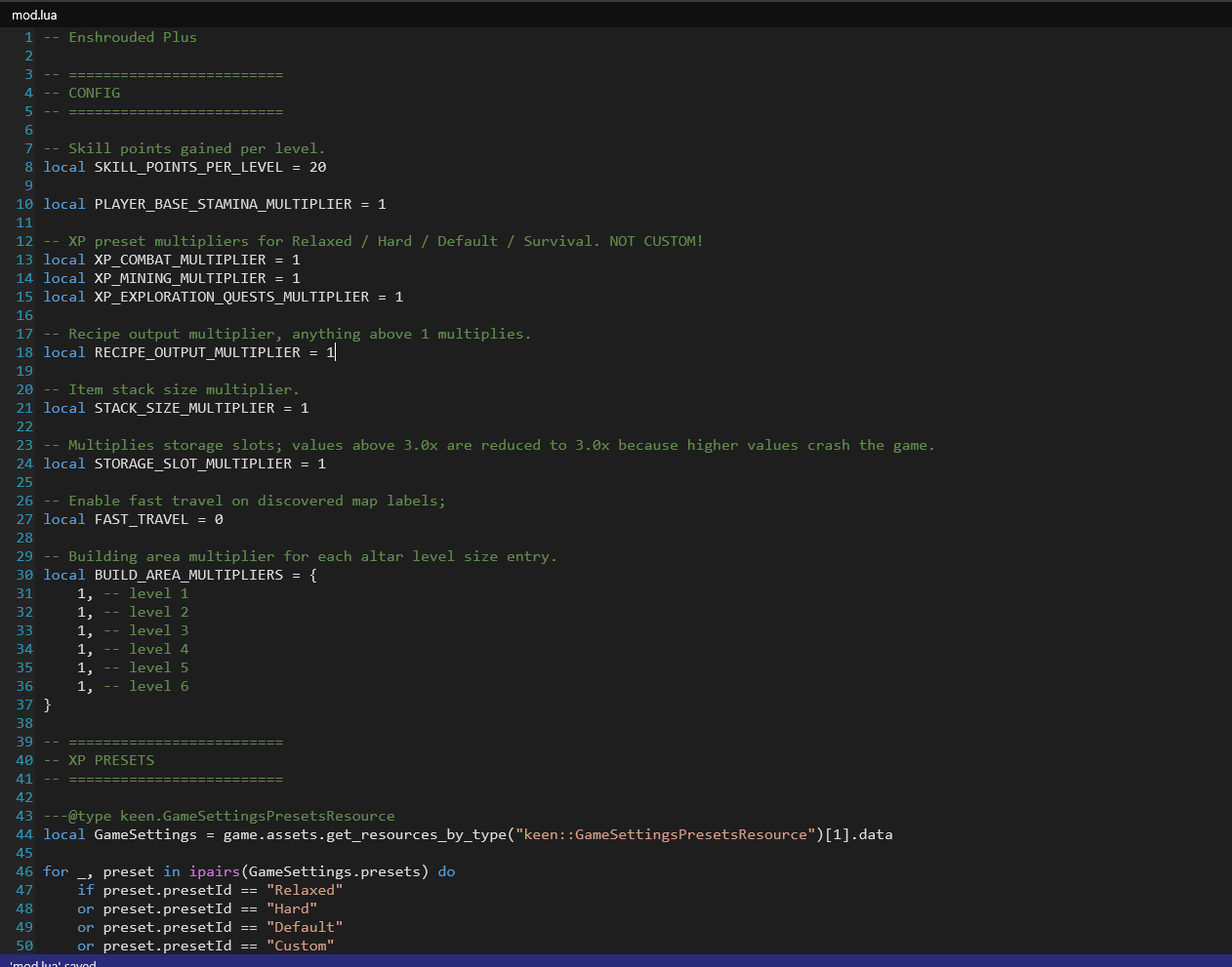The image size is (1232, 967).
Task: Click STORAGE_SLOT_MULTIPLIER on line 24
Action: (193, 463)
